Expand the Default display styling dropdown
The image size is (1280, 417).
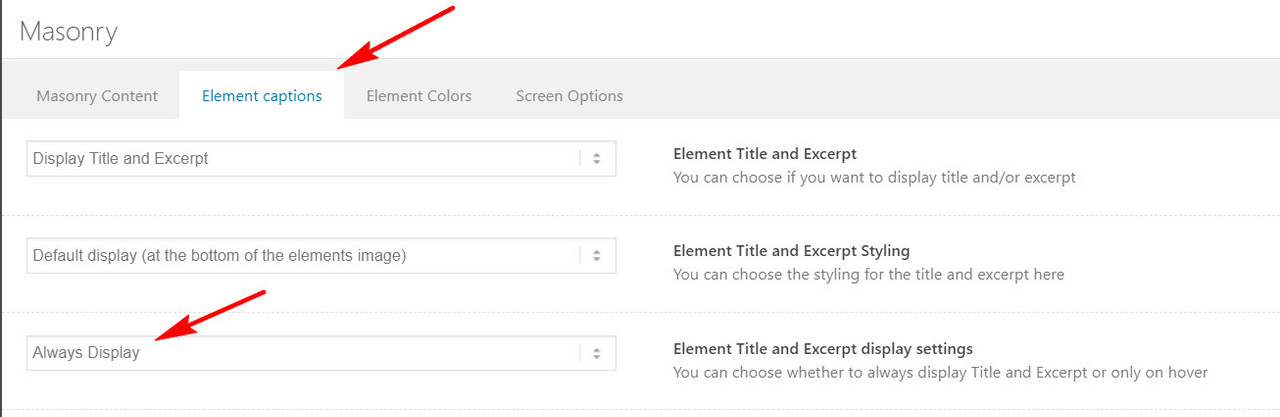pyautogui.click(x=321, y=255)
